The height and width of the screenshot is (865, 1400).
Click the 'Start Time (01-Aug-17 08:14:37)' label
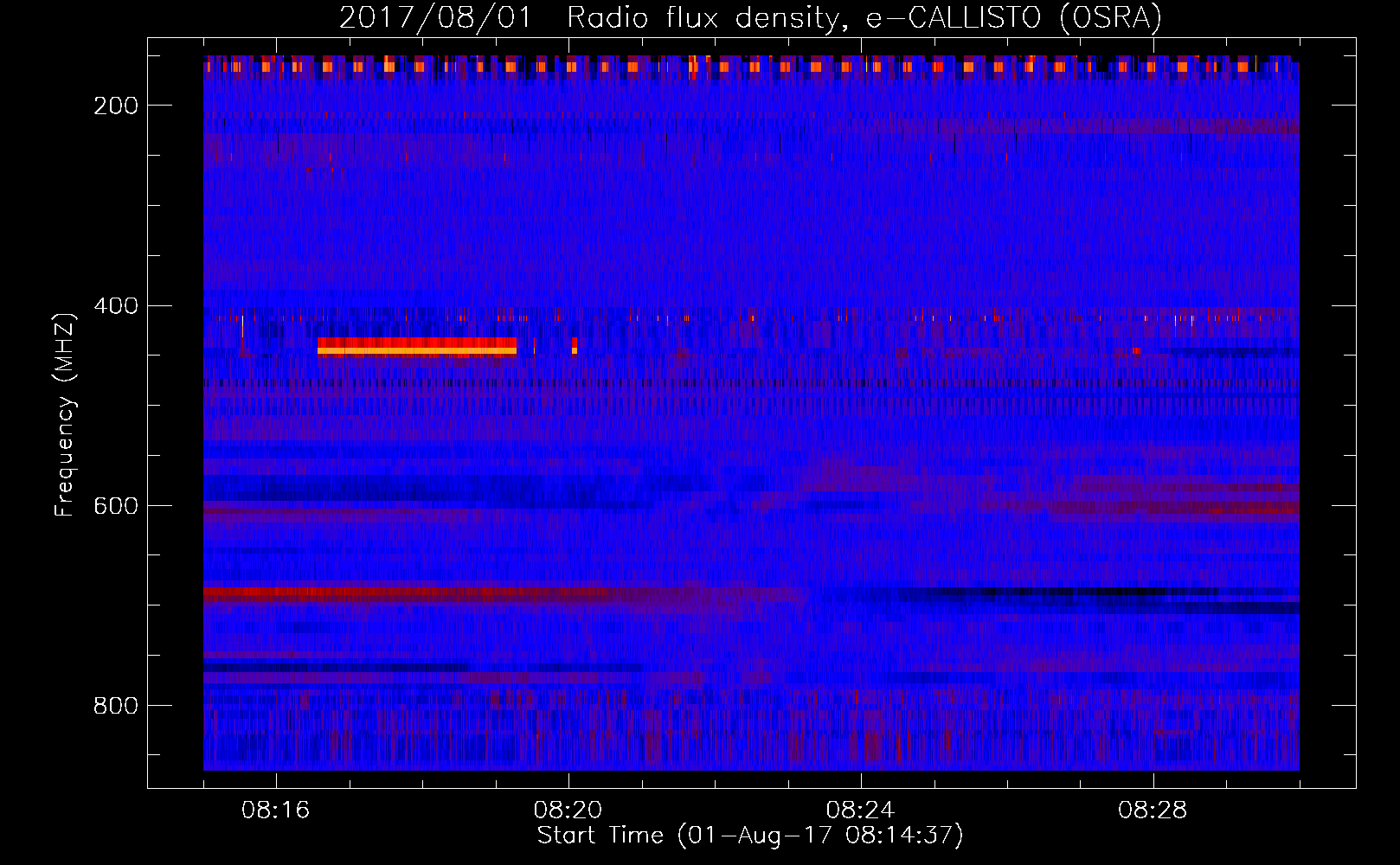click(x=750, y=836)
